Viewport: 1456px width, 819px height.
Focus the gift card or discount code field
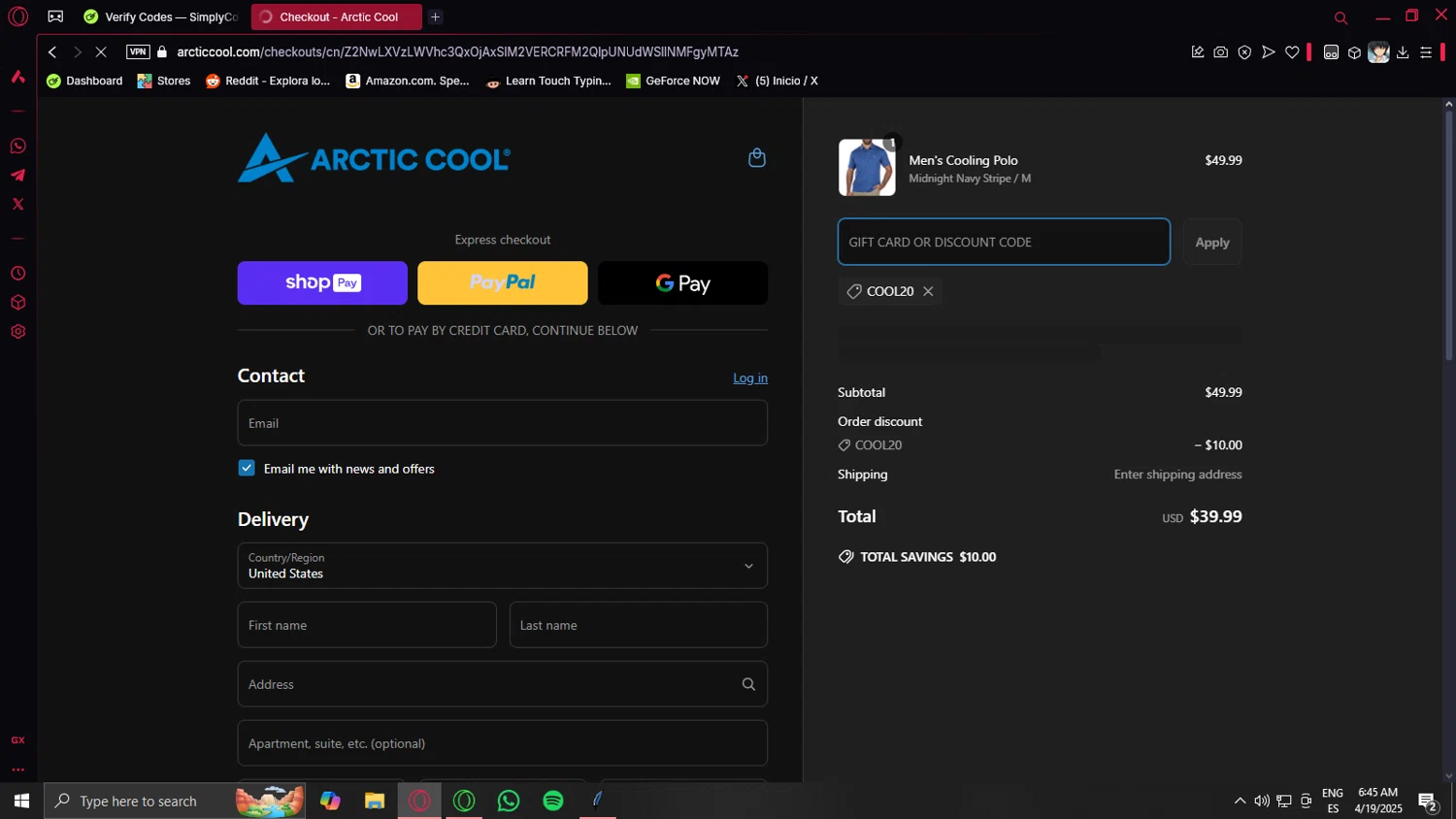(1004, 242)
